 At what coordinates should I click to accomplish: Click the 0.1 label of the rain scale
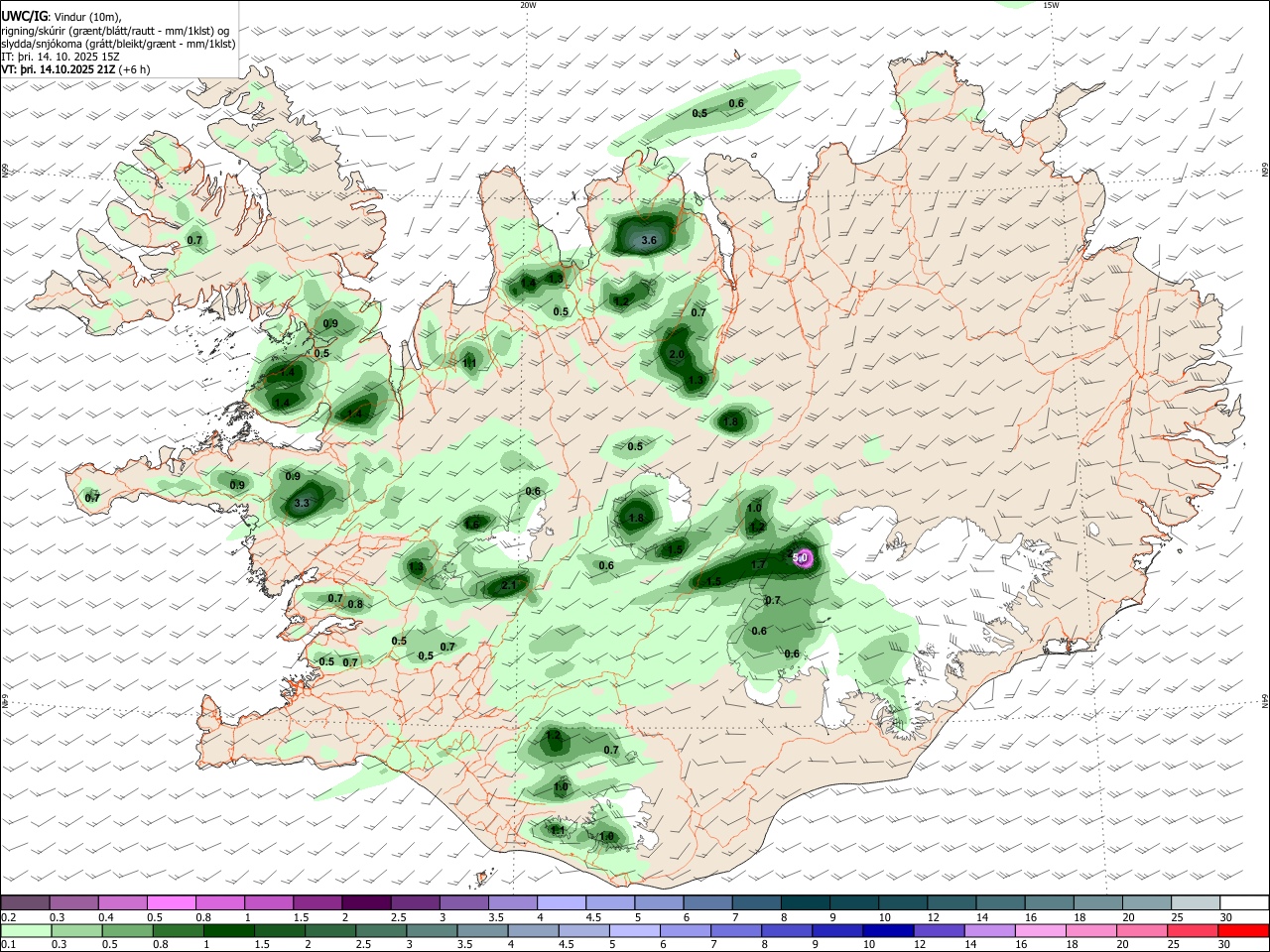8,945
